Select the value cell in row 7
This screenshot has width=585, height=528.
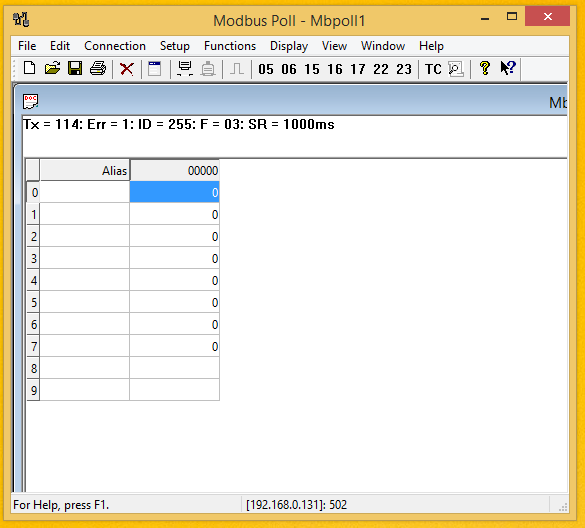coord(175,346)
